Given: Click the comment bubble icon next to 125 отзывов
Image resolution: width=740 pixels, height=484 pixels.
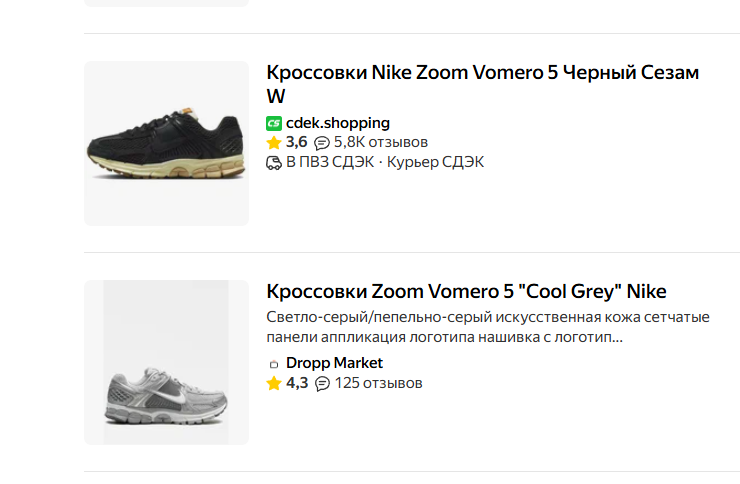Looking at the screenshot, I should [322, 383].
